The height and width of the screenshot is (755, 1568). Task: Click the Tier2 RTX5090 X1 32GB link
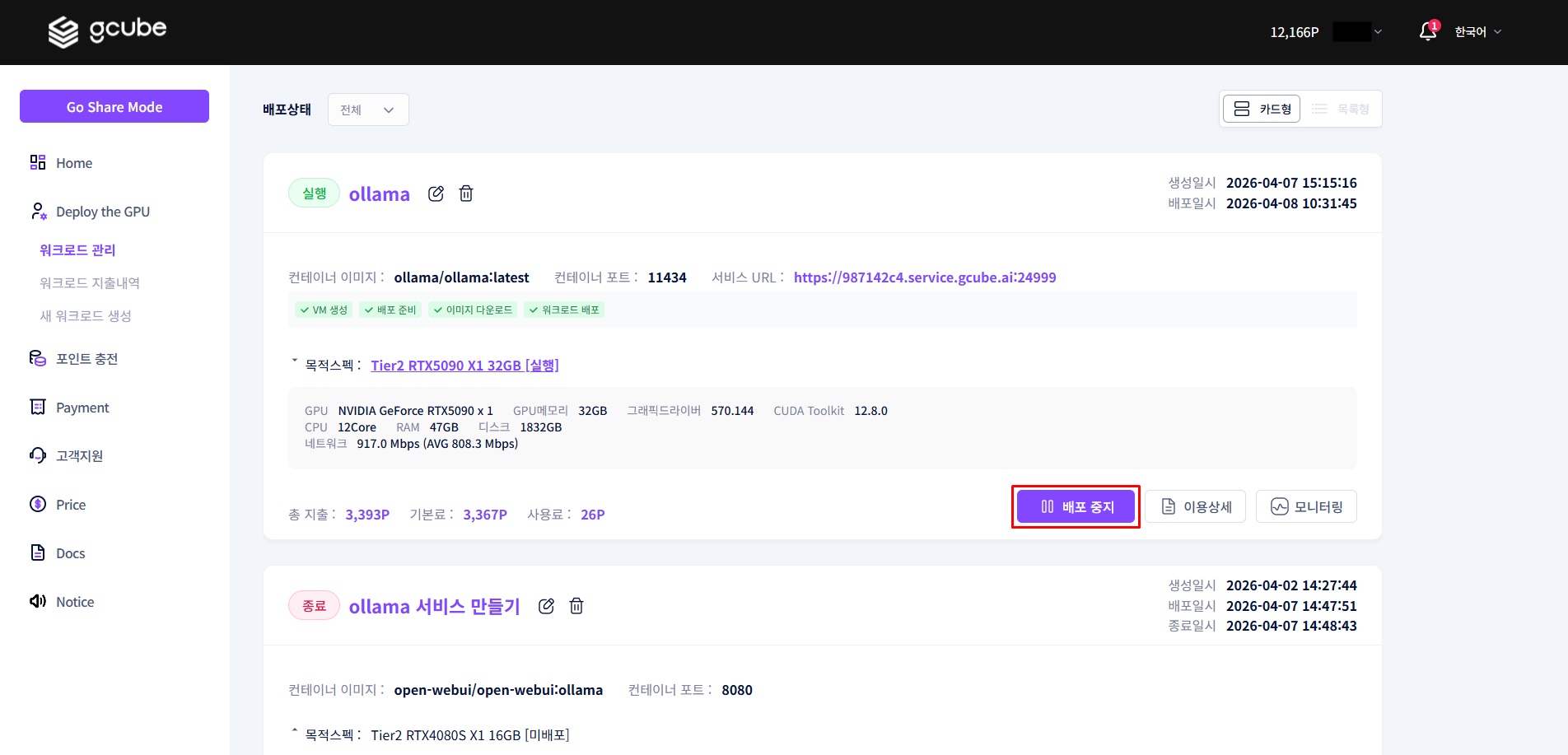[464, 365]
